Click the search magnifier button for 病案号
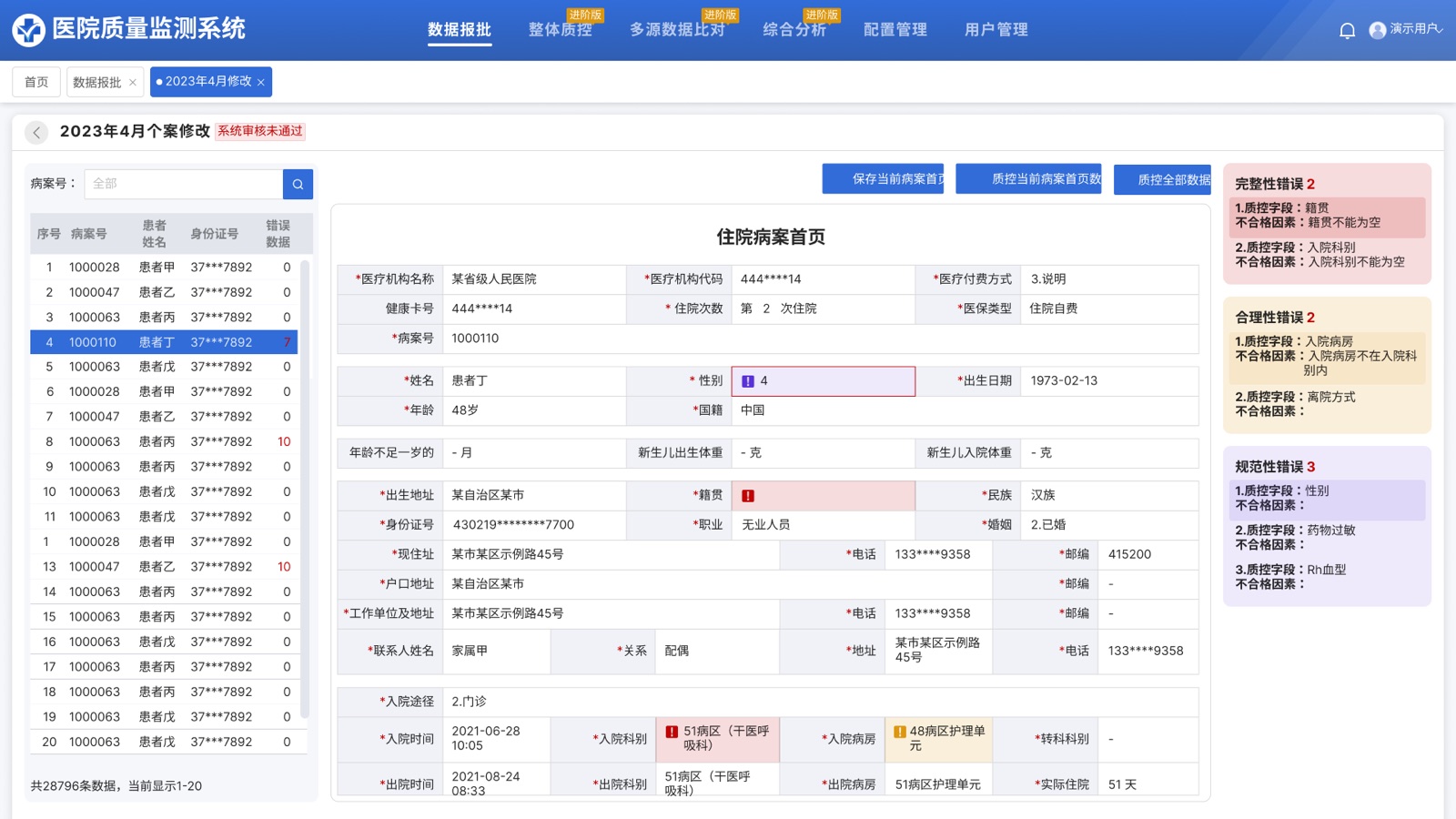Image resolution: width=1456 pixels, height=819 pixels. coord(298,184)
